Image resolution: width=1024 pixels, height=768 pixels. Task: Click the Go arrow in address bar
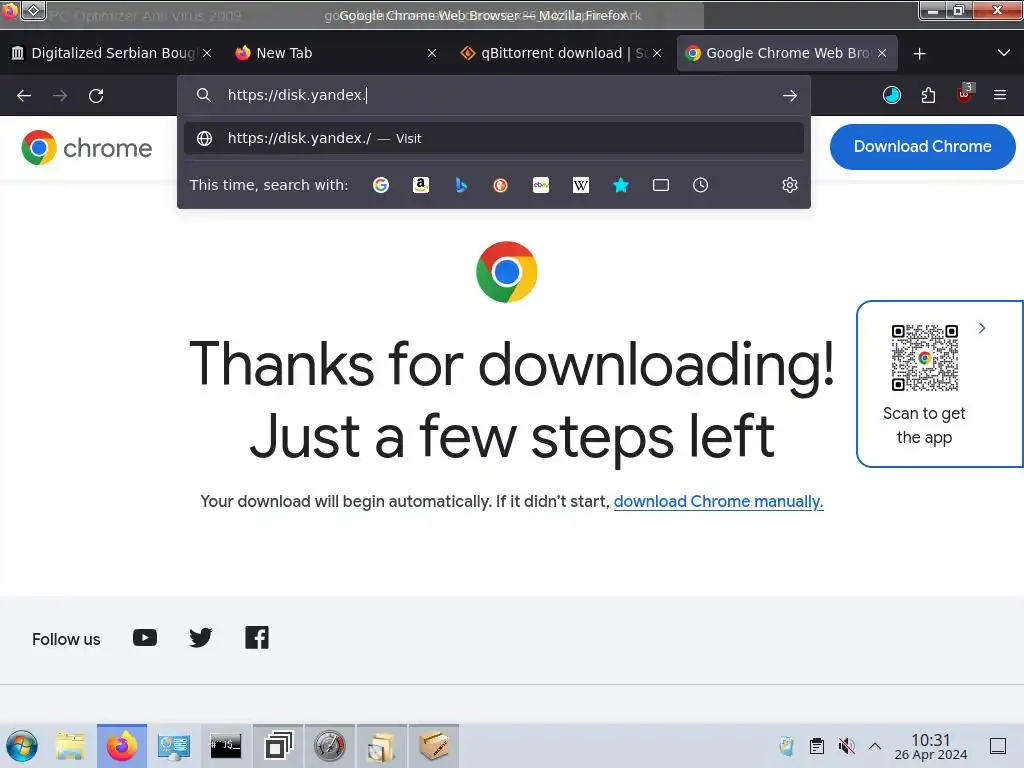790,95
